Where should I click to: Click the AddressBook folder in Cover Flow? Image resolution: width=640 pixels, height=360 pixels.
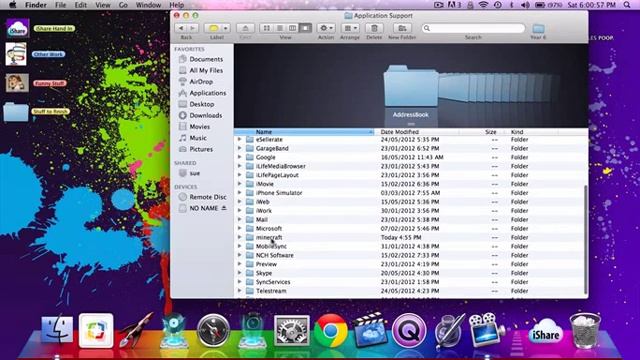point(411,87)
